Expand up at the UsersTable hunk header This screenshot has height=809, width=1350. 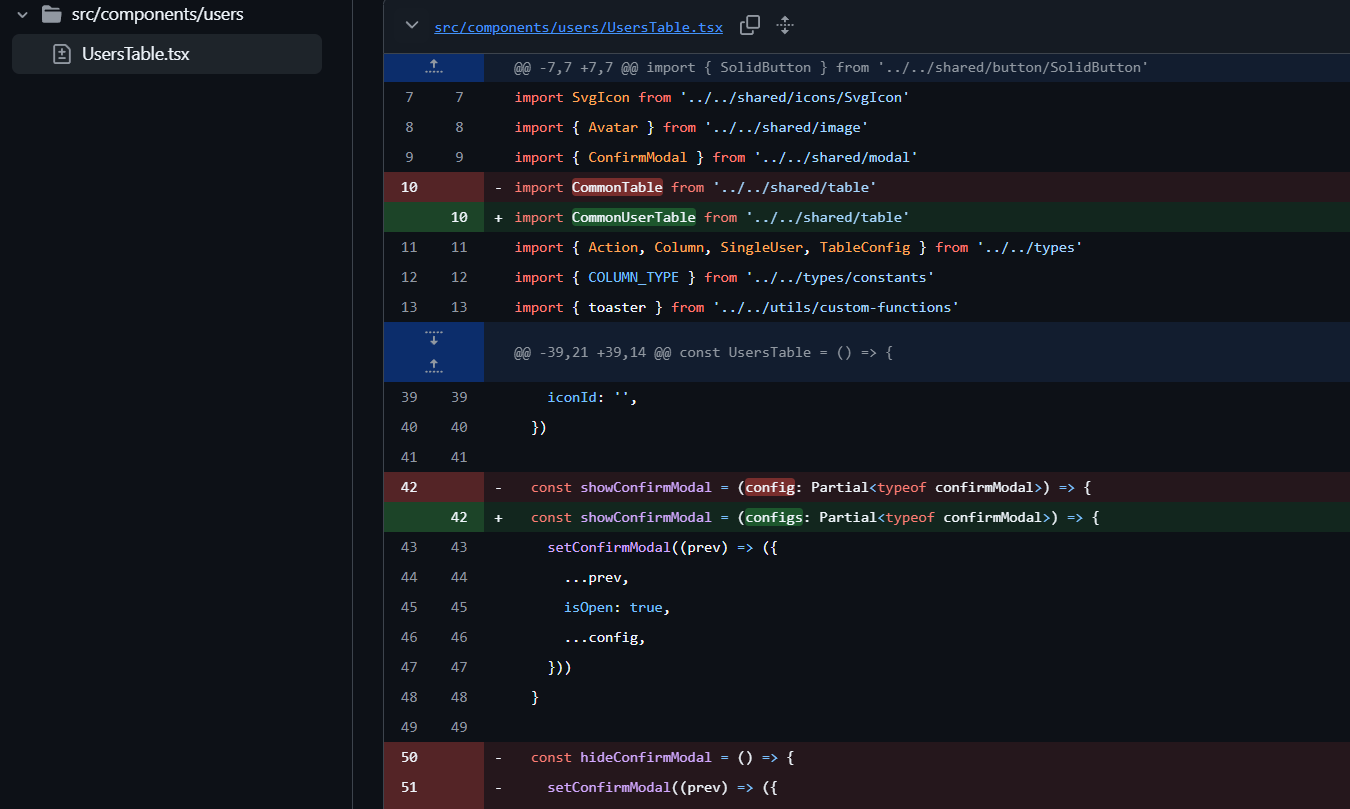point(433,366)
